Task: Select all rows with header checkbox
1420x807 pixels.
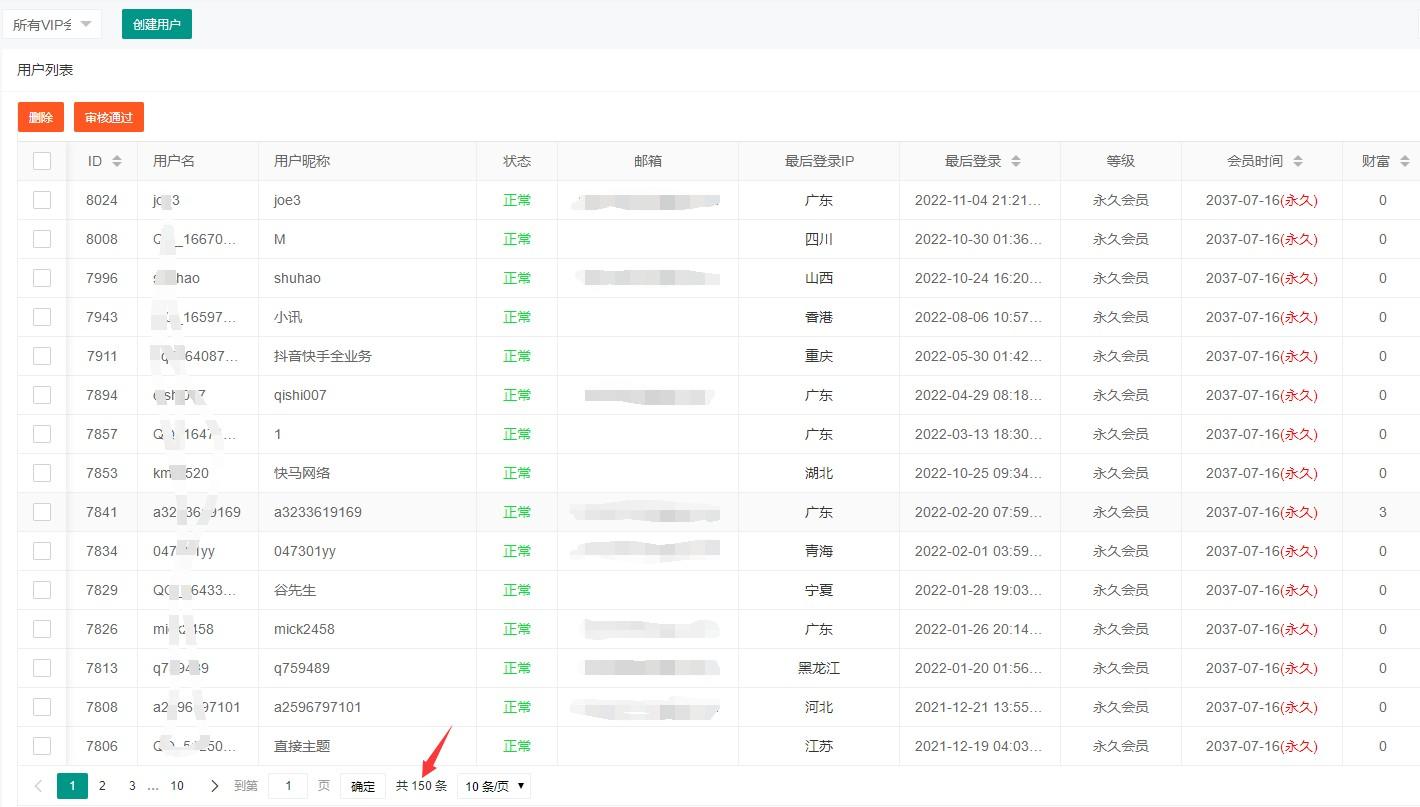Action: tap(42, 161)
